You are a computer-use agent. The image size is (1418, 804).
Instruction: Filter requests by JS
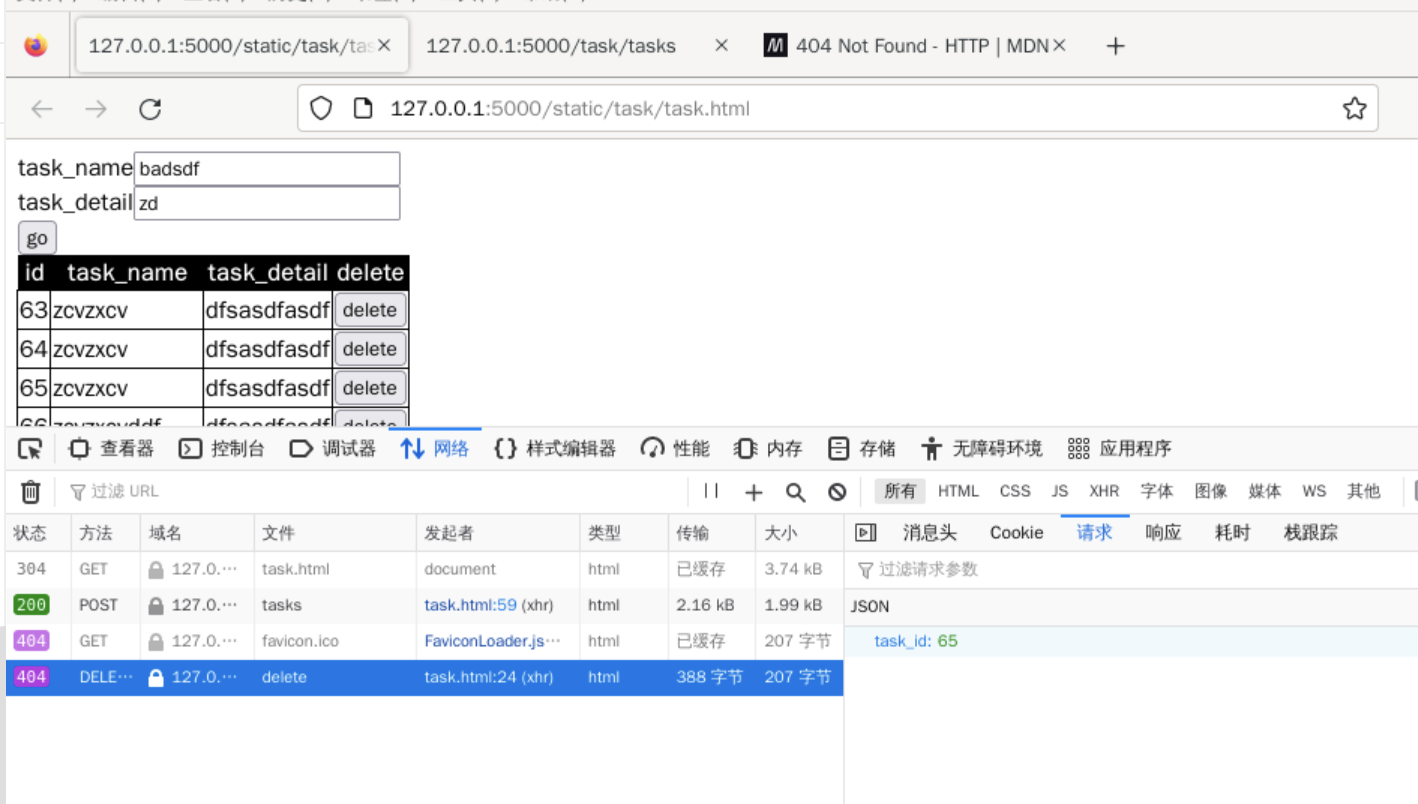point(1060,491)
